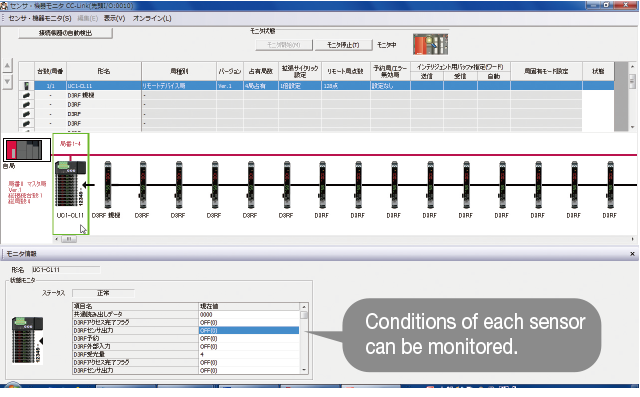This screenshot has height=397, width=640.
Task: Click the highlighted OFF(0) value cell
Action: [249, 330]
